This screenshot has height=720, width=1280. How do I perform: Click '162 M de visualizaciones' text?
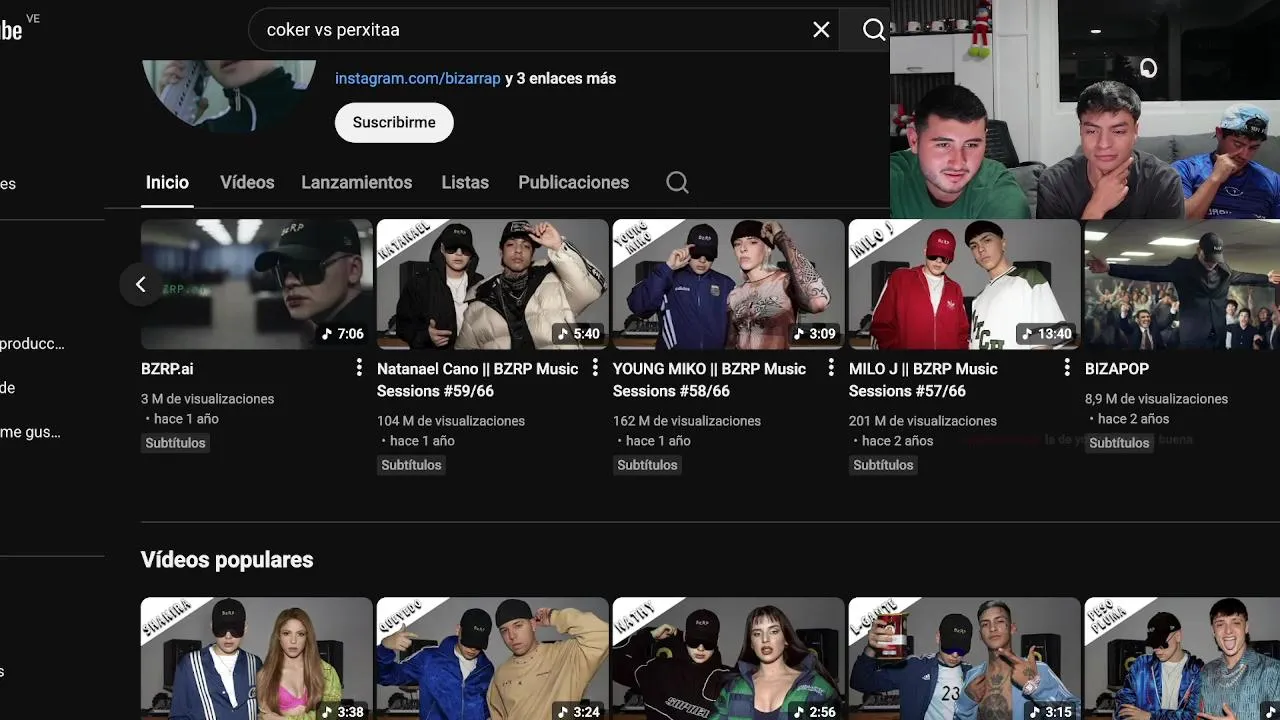click(687, 421)
